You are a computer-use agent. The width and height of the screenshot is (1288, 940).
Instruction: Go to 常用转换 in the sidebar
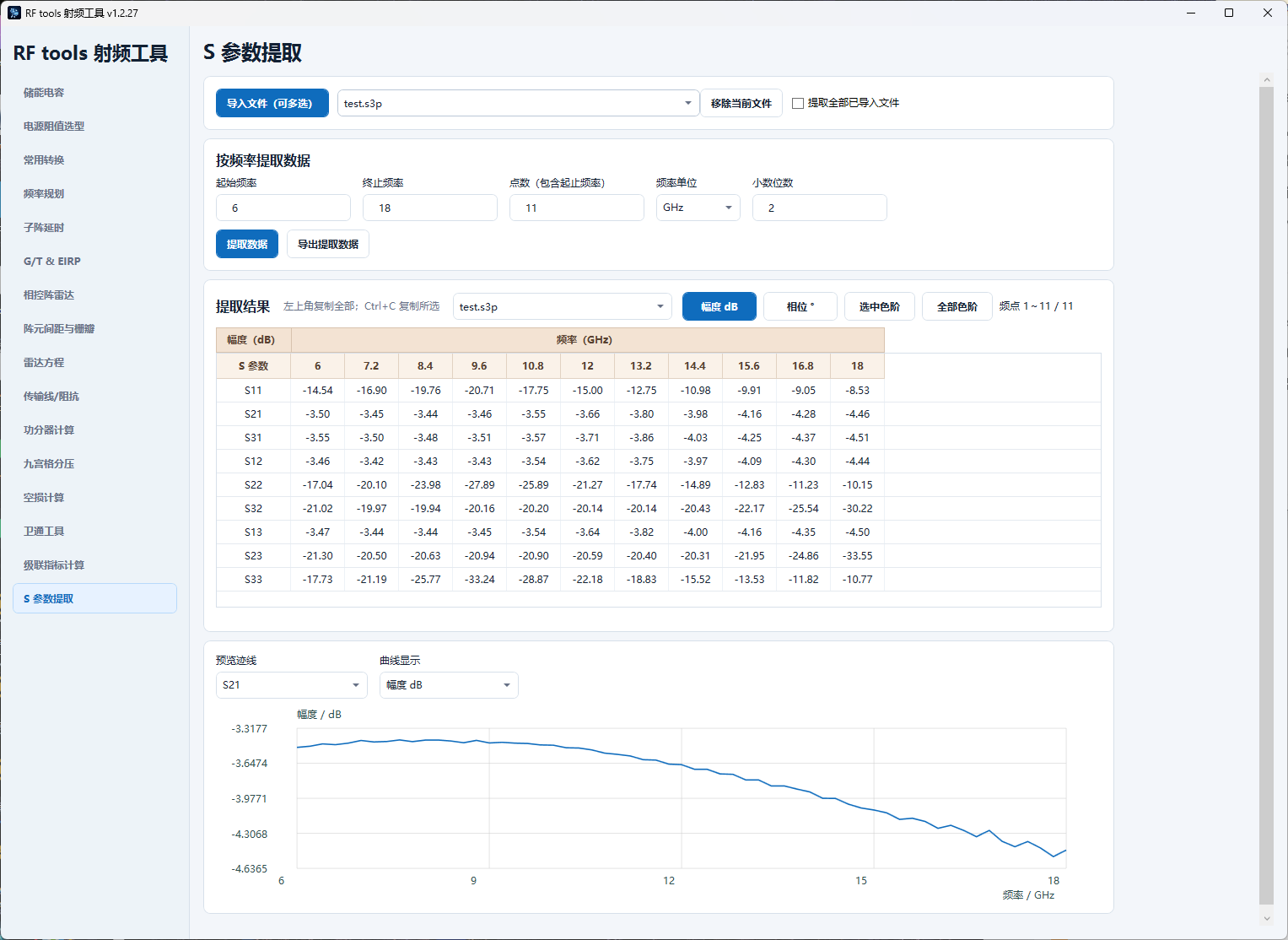coord(94,160)
